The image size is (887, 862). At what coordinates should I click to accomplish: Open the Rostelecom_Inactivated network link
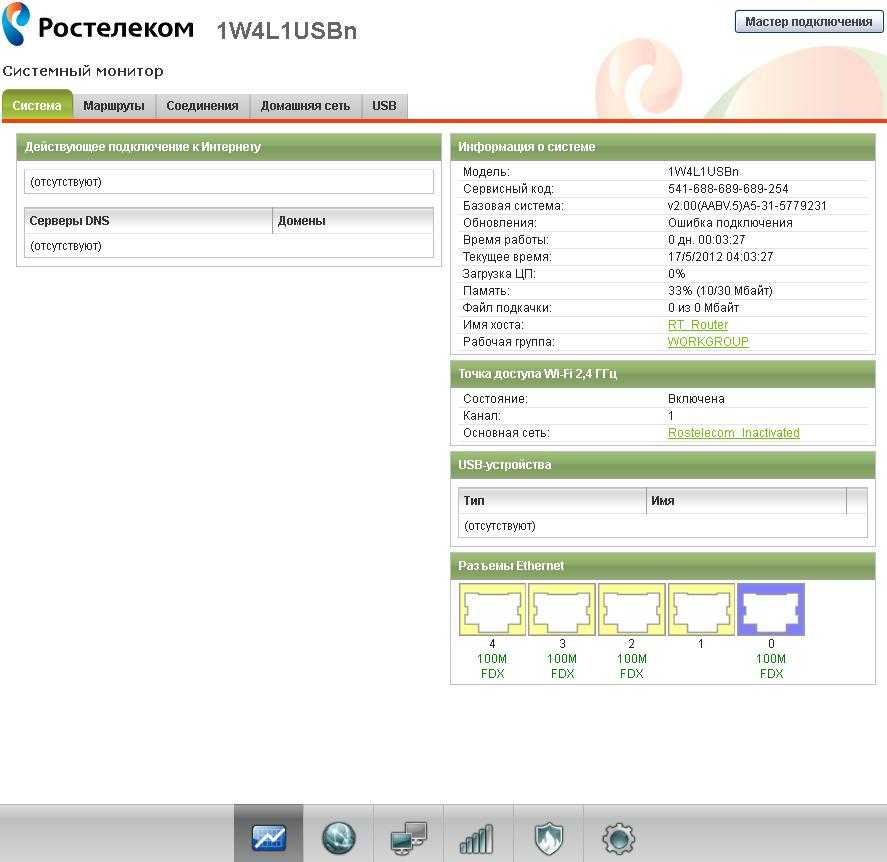(x=733, y=433)
